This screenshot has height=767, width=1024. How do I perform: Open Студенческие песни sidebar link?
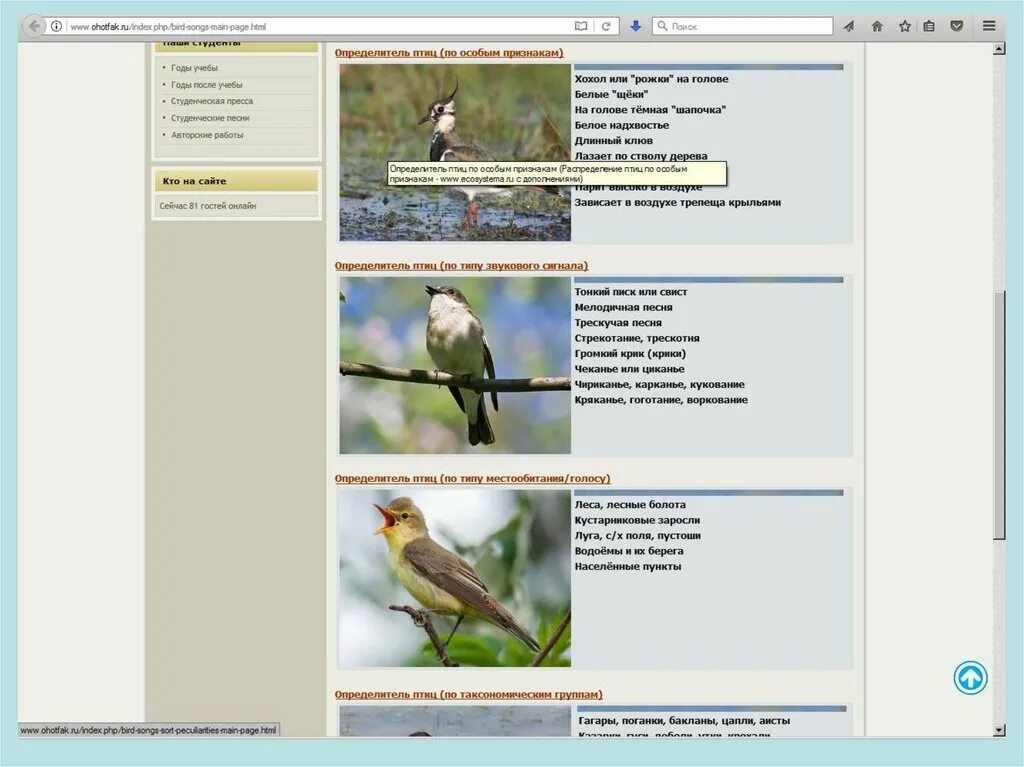pos(210,118)
